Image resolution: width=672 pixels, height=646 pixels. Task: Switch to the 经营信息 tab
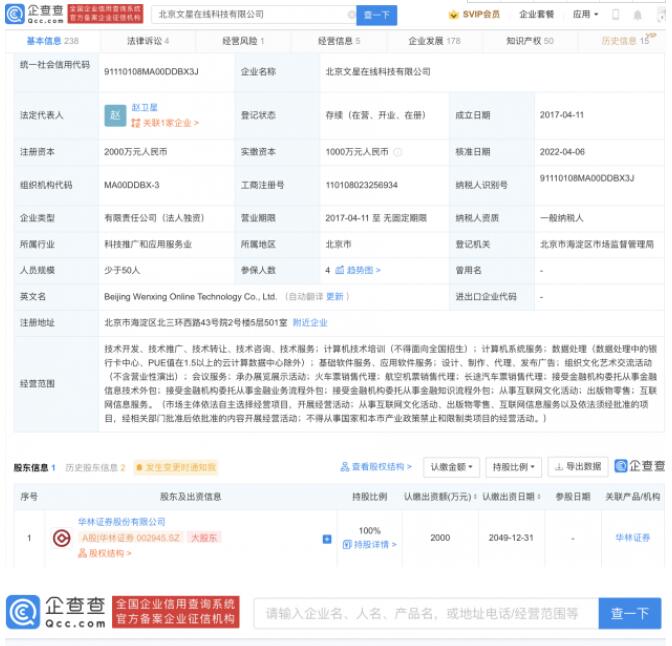click(339, 41)
